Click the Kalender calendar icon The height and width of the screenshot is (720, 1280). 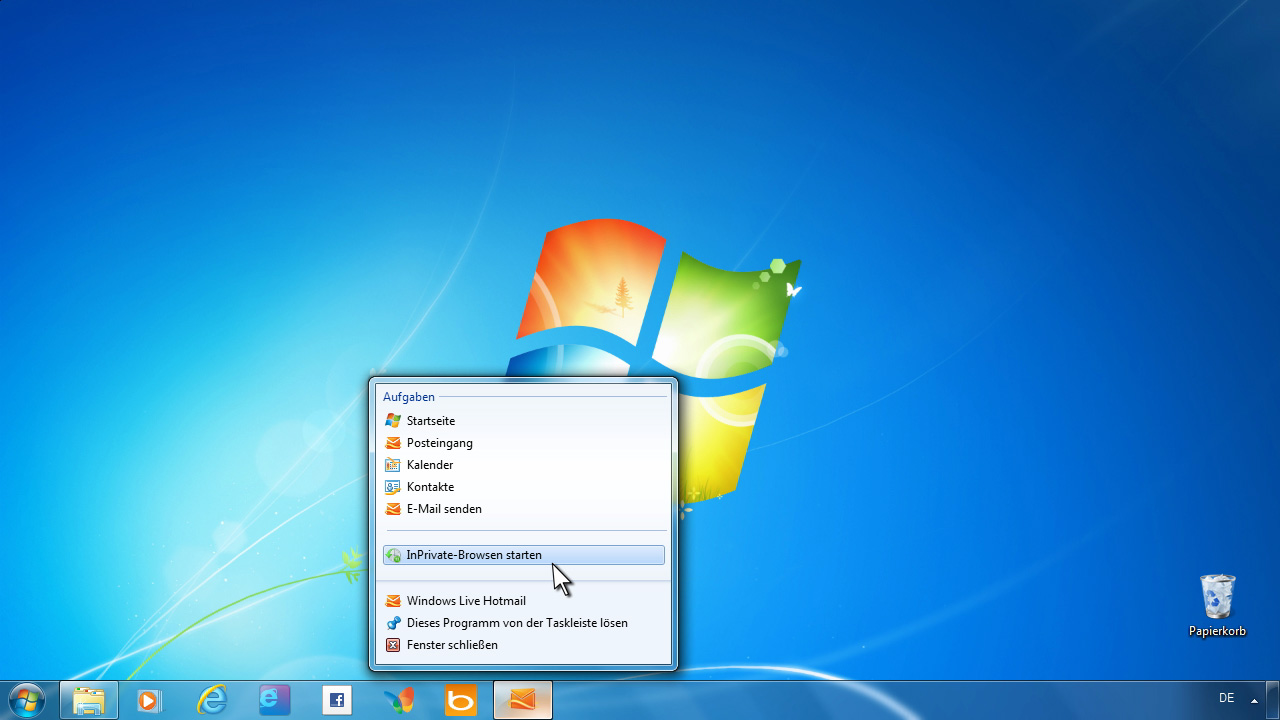pos(393,465)
